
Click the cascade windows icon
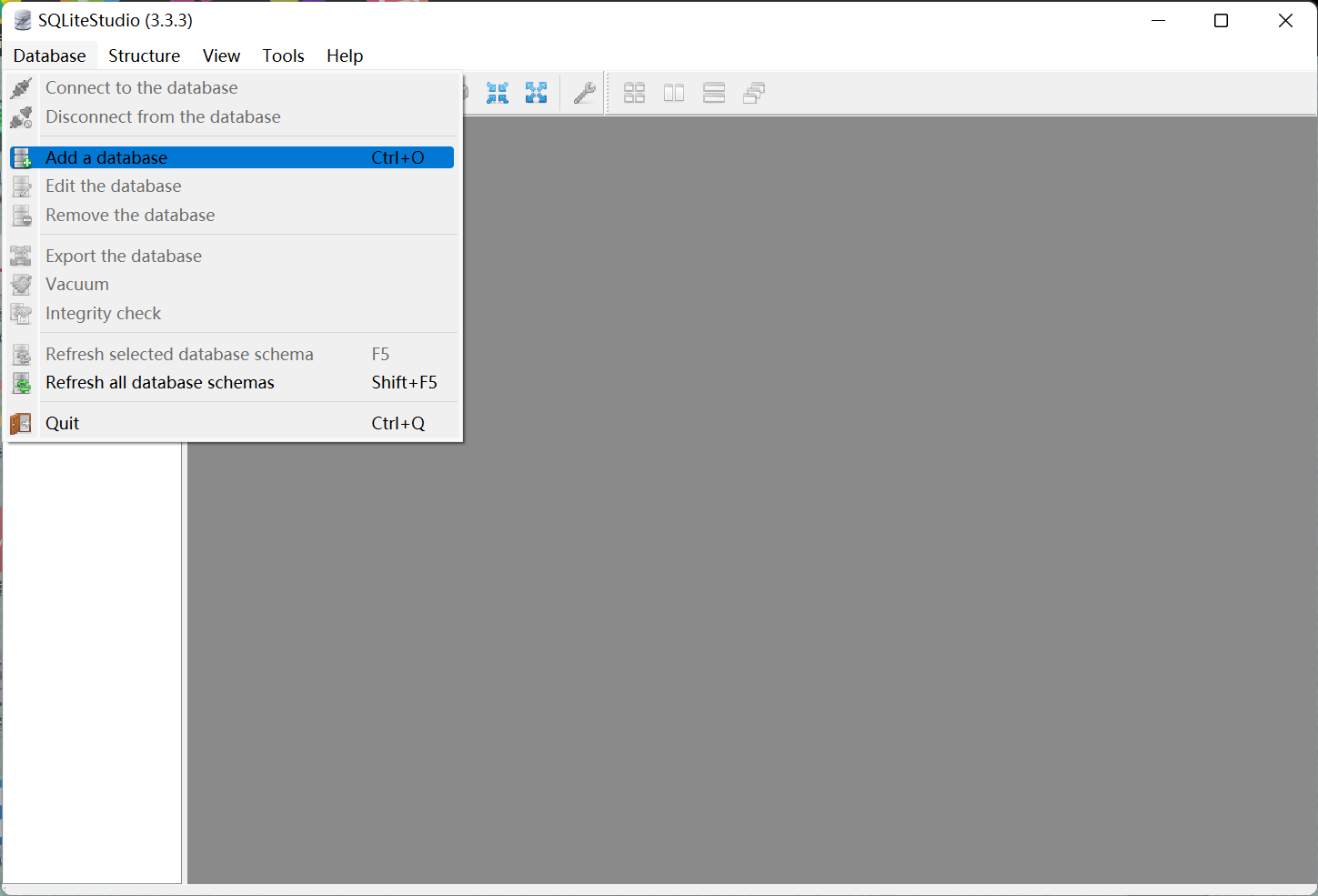pyautogui.click(x=754, y=93)
